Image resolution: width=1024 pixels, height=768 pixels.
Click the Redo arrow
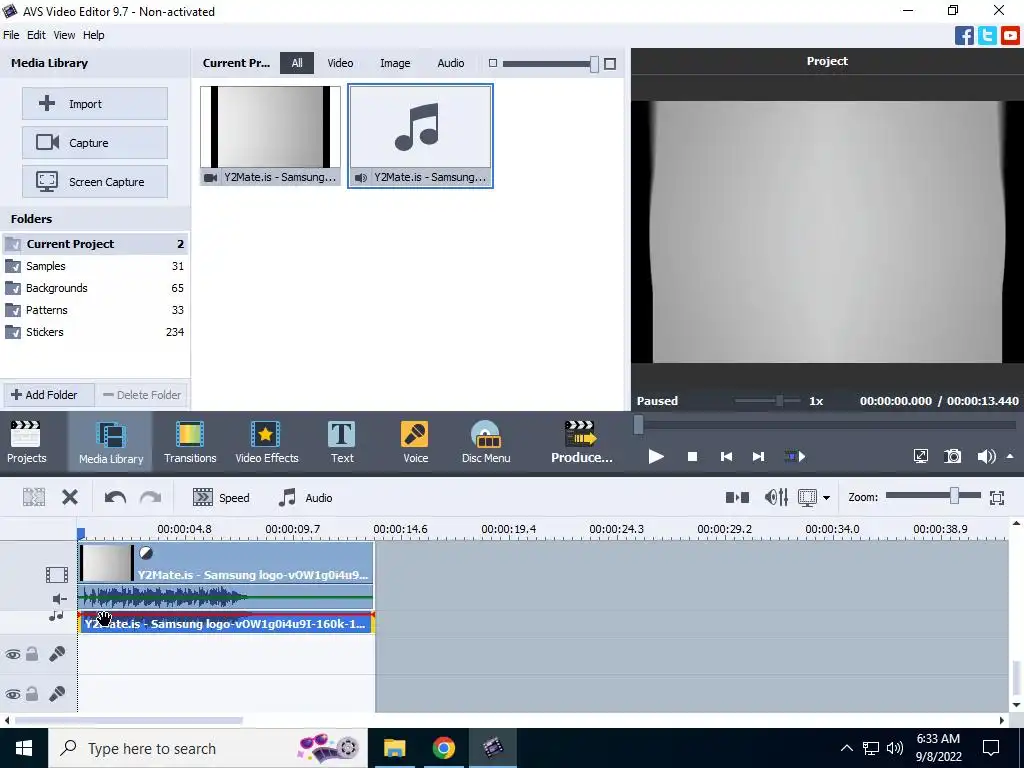[150, 498]
